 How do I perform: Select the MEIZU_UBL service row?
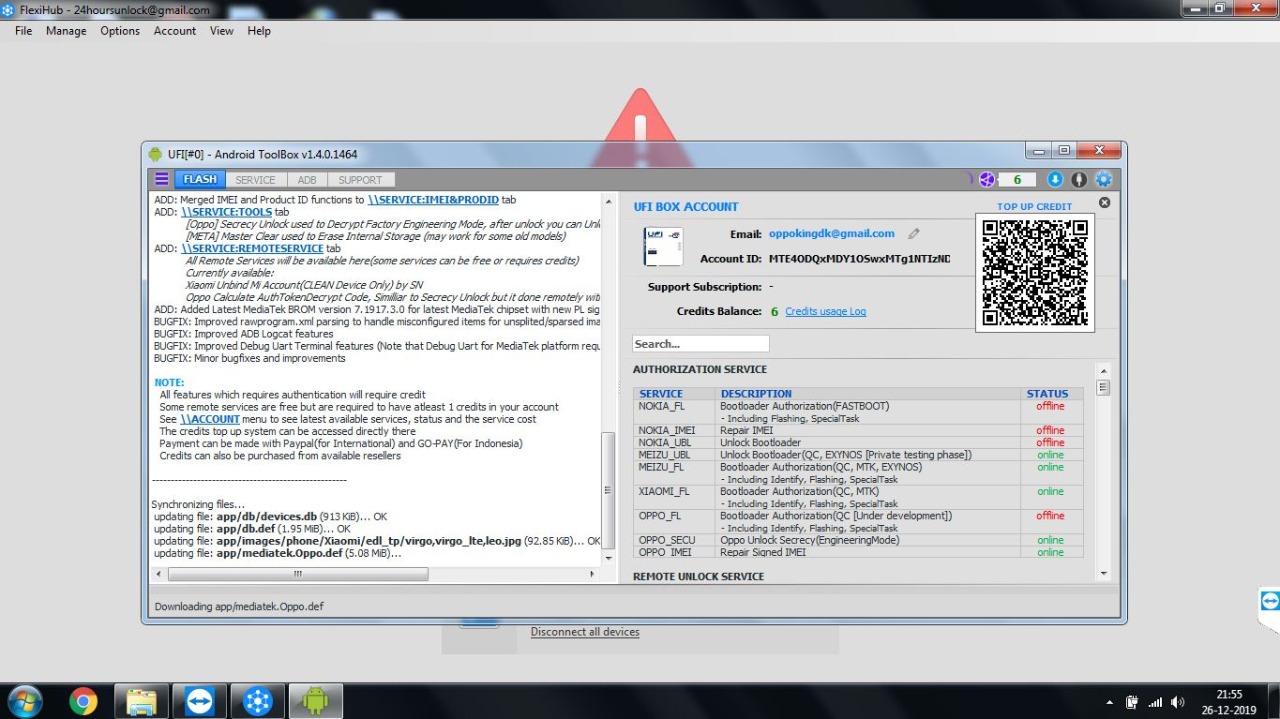(x=859, y=454)
